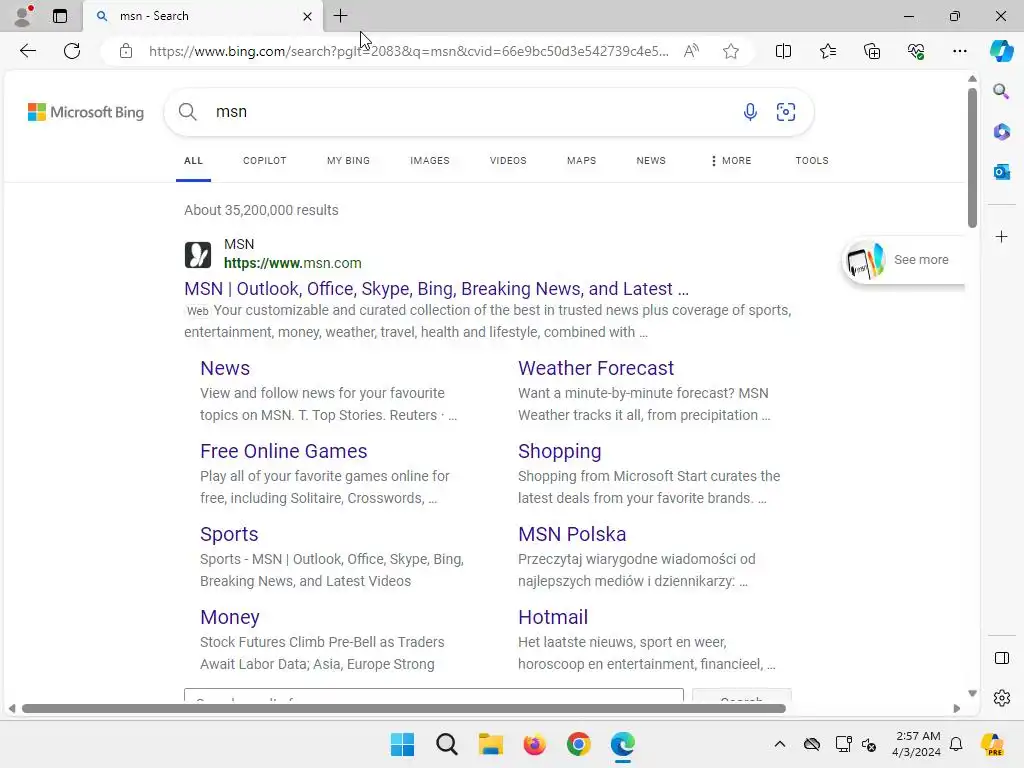Click the magnifier in Bing search box

[x=187, y=112]
